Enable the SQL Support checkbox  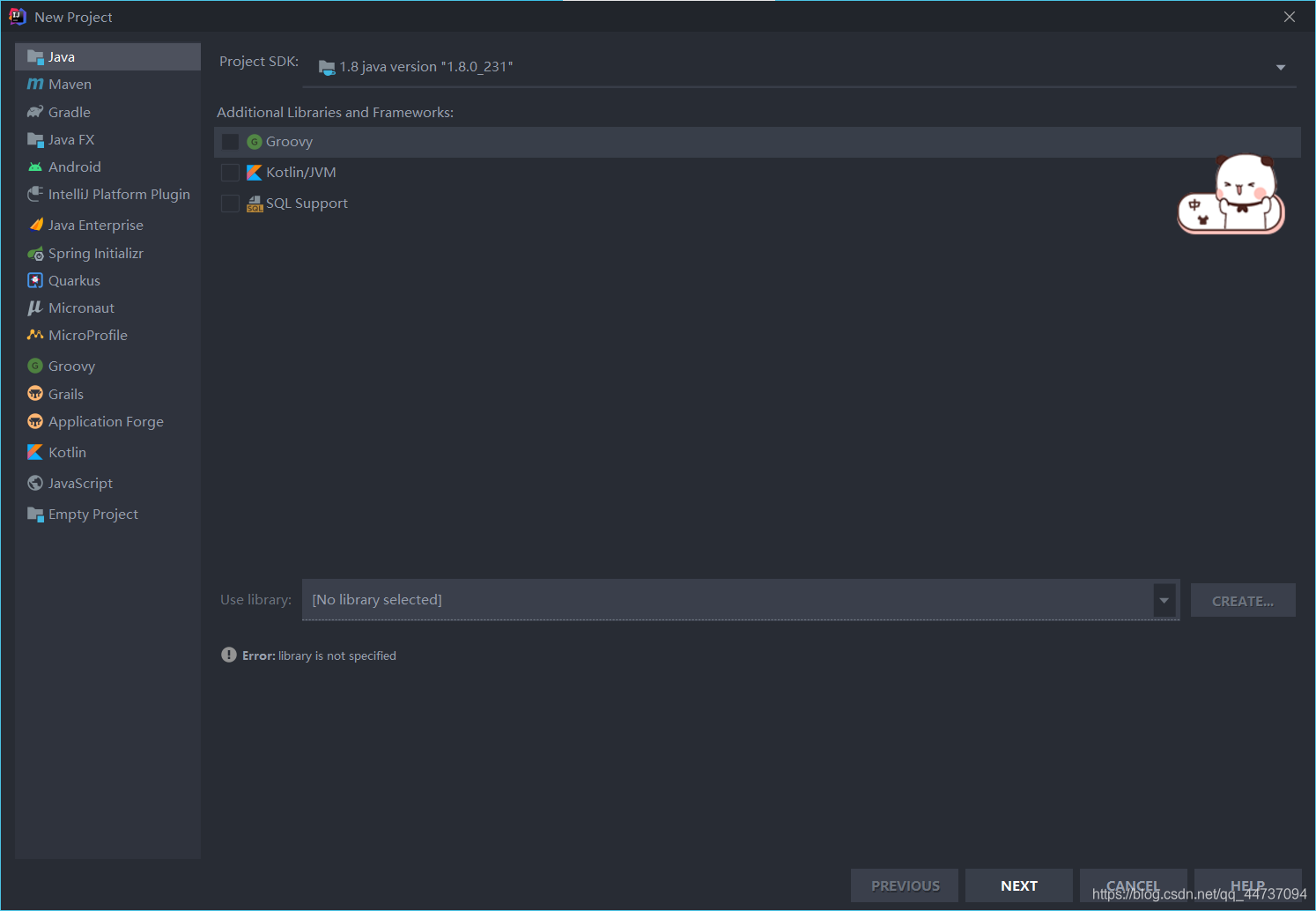[x=230, y=204]
